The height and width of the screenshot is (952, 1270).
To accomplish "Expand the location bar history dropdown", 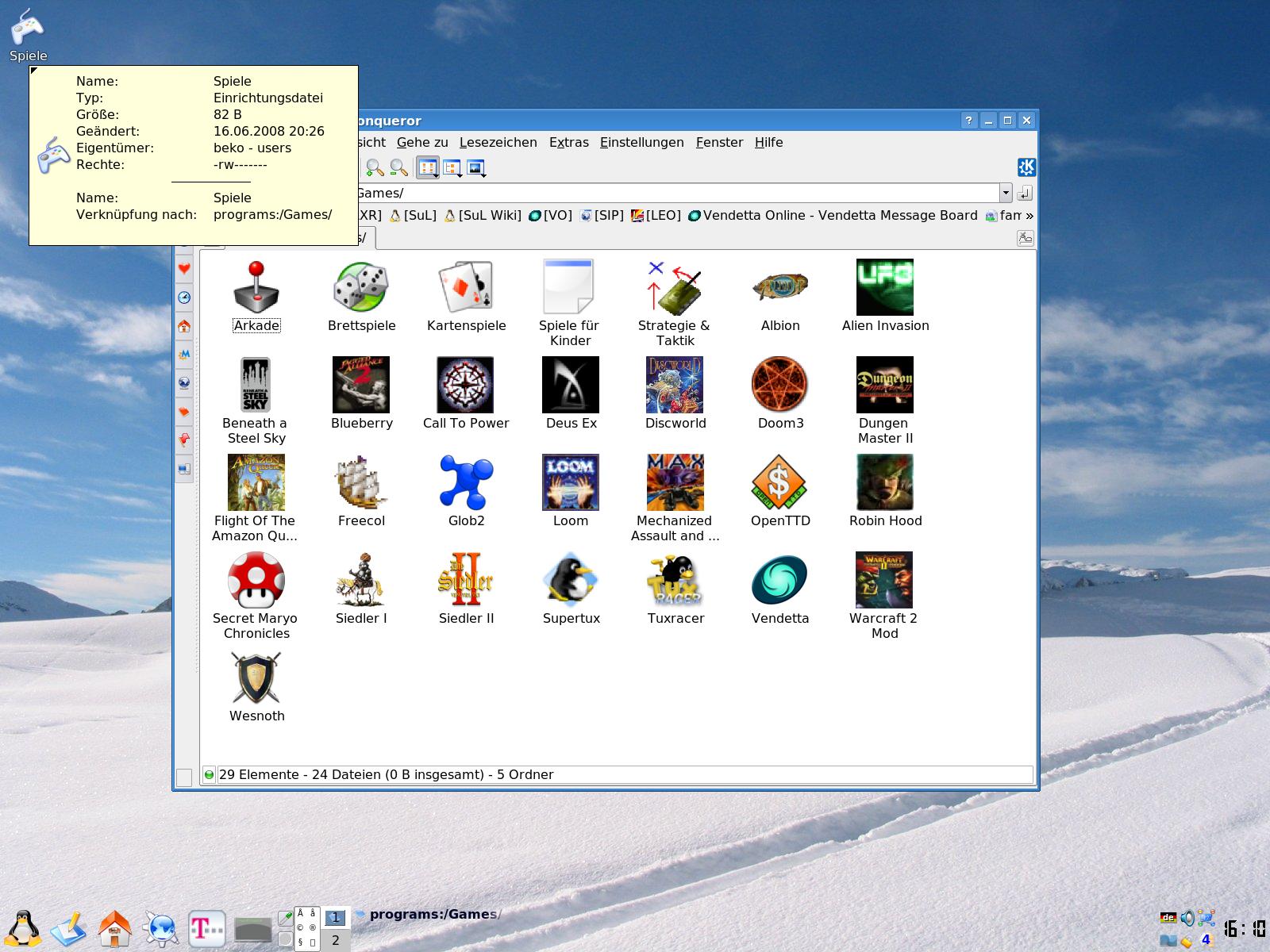I will [x=1006, y=193].
